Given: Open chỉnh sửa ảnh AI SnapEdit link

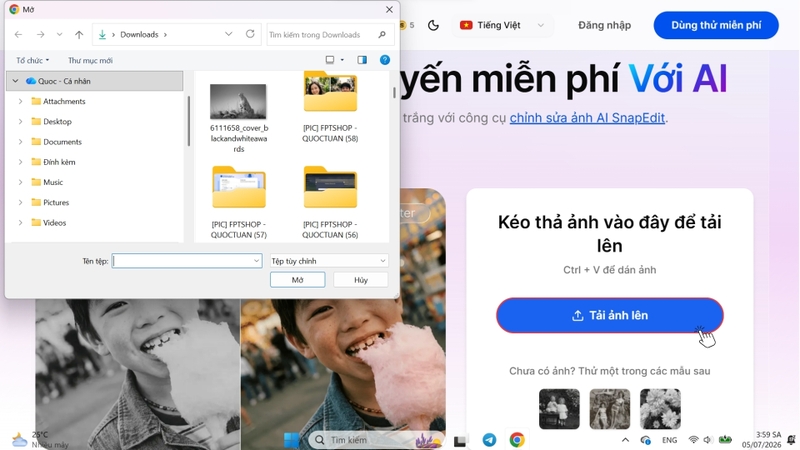Looking at the screenshot, I should [587, 118].
